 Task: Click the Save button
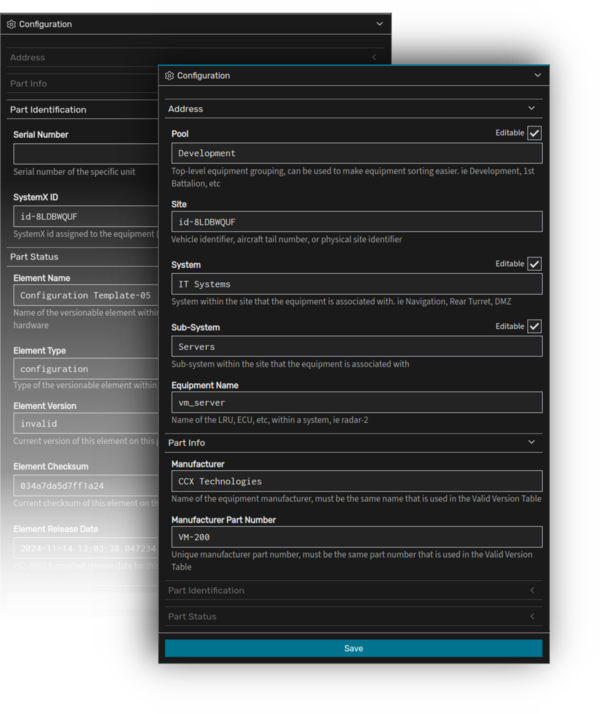(354, 648)
